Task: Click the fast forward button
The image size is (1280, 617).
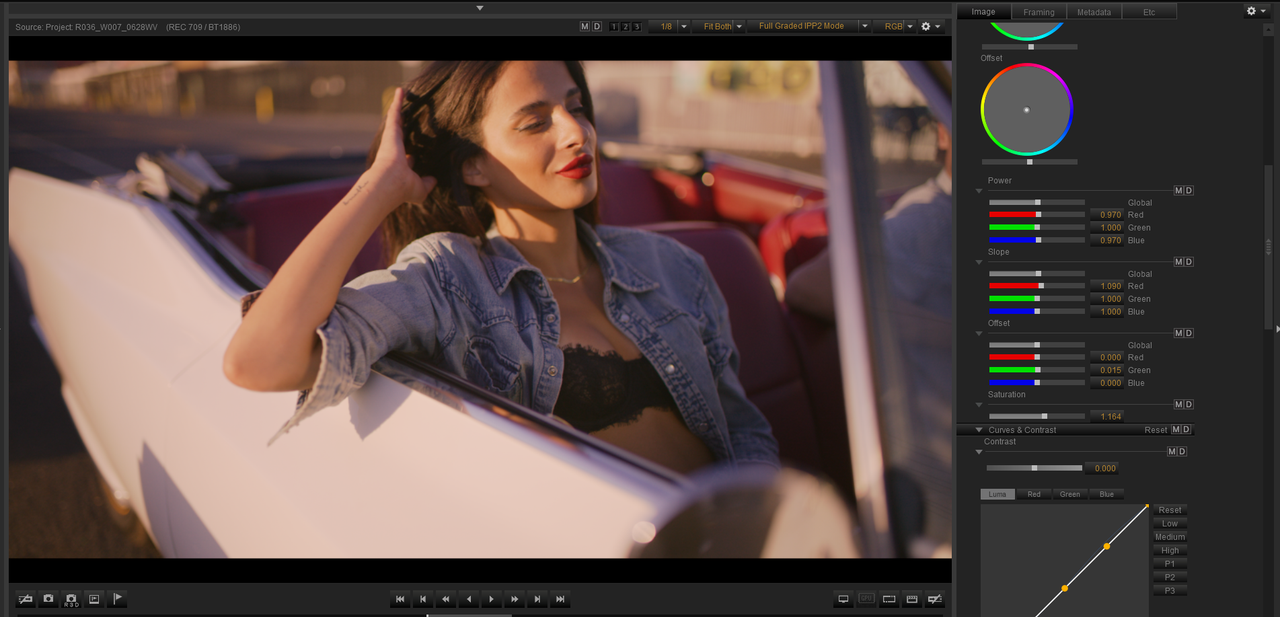Action: [x=515, y=599]
